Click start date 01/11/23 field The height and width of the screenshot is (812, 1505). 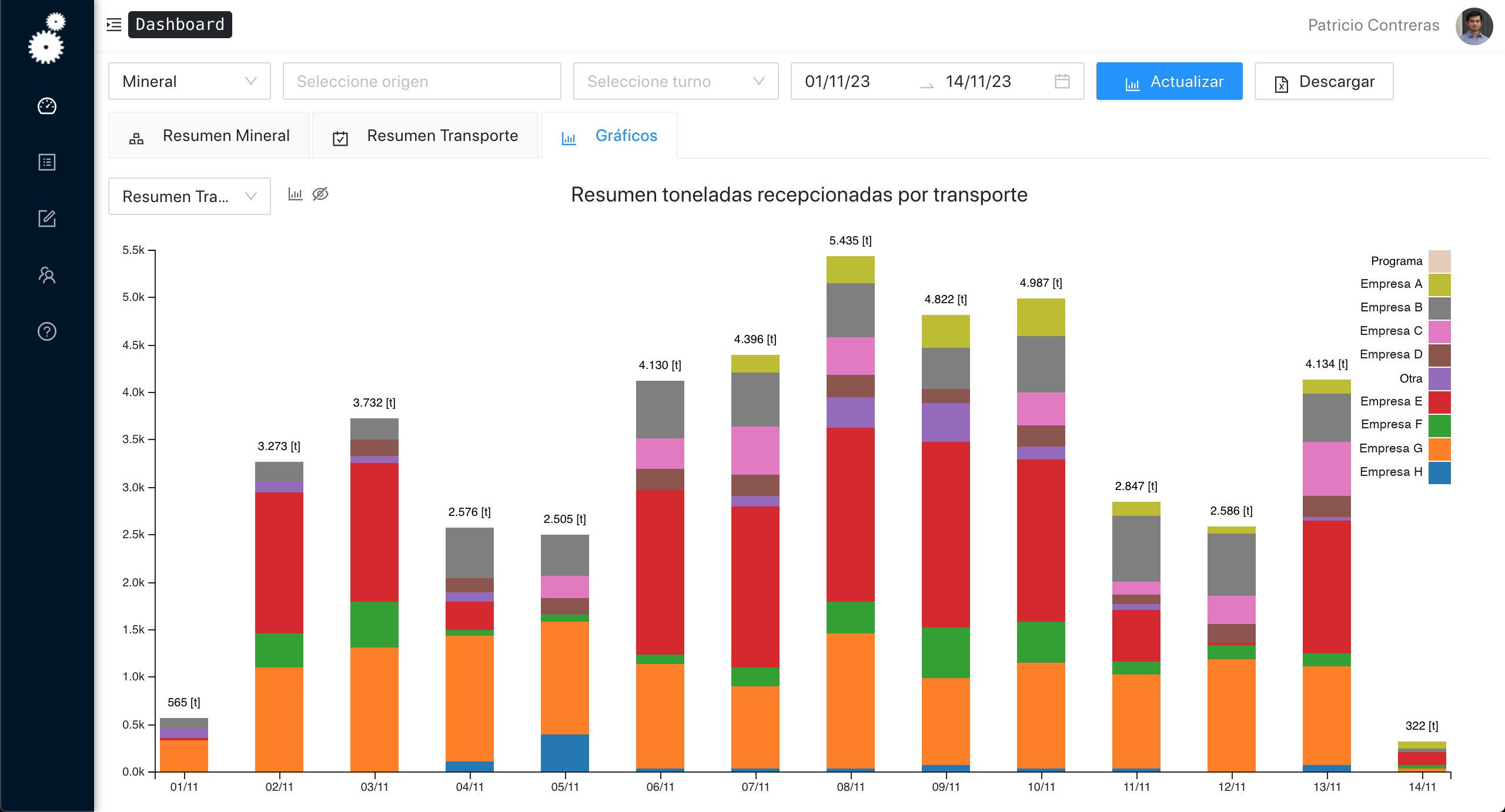(837, 81)
